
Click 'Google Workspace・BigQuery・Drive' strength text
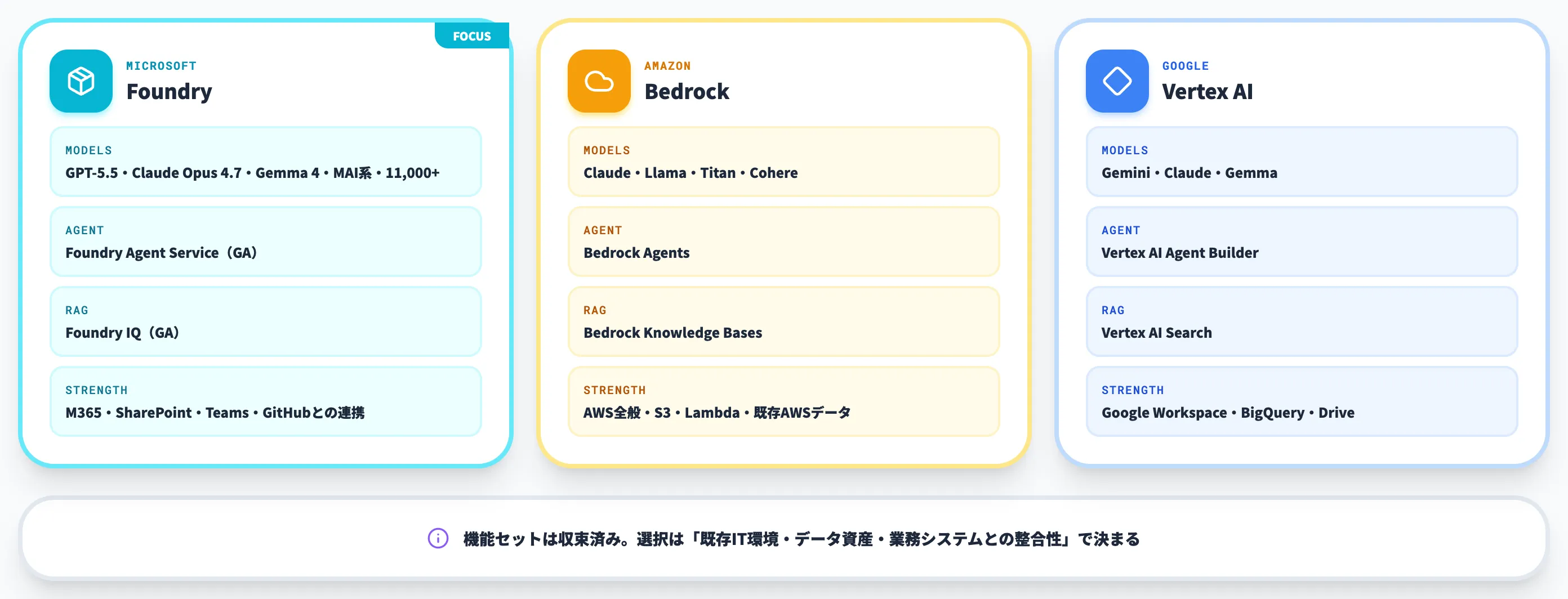(x=1228, y=413)
